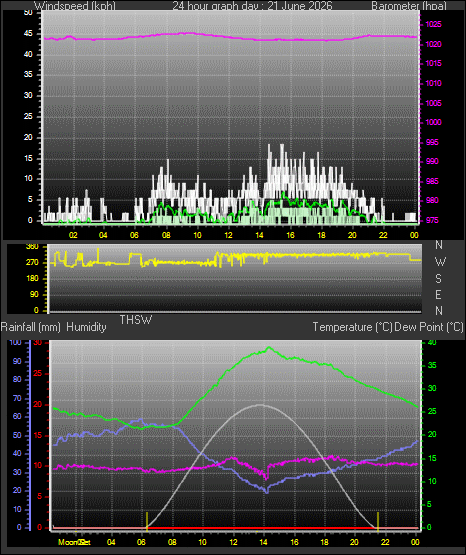The image size is (466, 555).
Task: Click the 50 value on blue humidity scale
Action: [x=17, y=436]
